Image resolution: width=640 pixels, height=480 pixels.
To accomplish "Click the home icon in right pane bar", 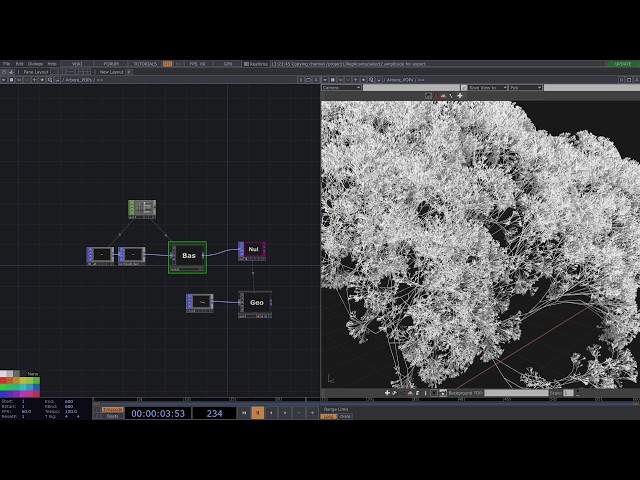I will pos(333,80).
